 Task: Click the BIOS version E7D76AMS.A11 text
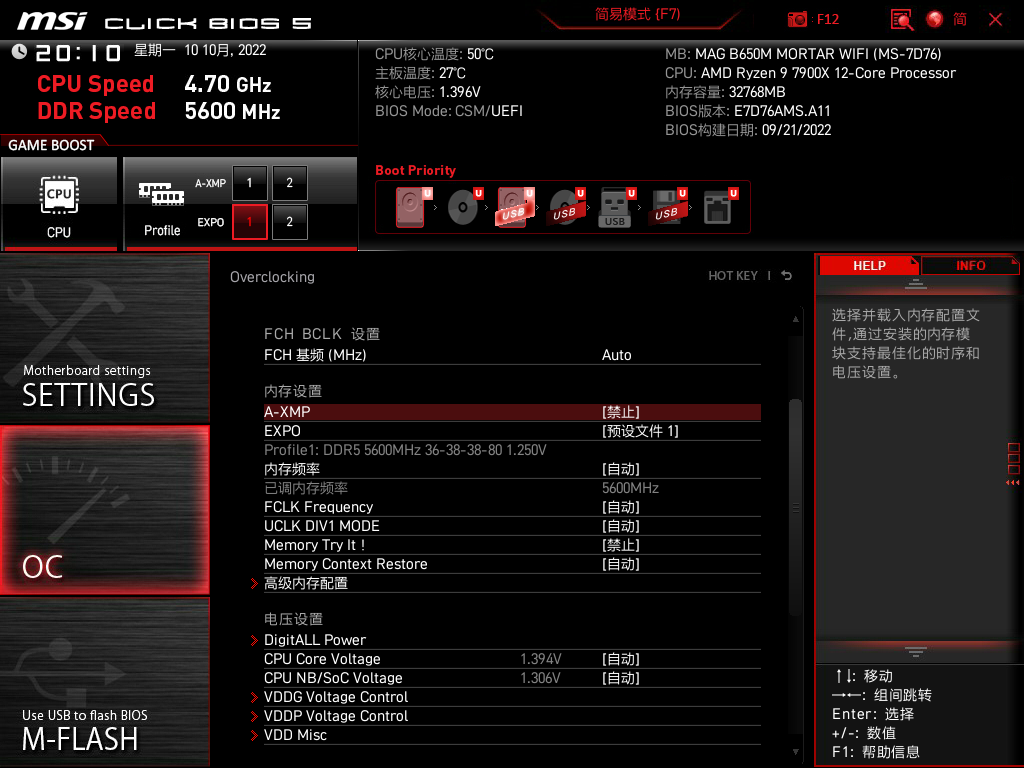point(782,111)
